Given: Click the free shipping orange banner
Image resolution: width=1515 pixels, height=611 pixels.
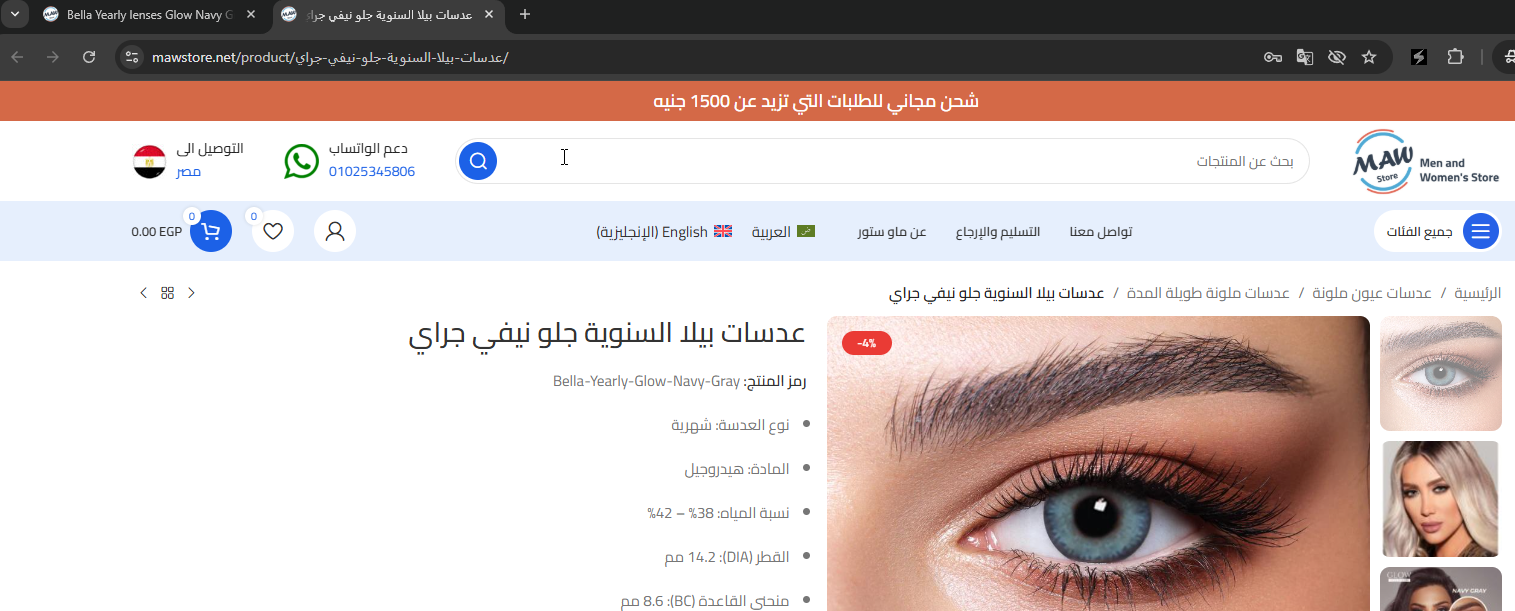Looking at the screenshot, I should [x=757, y=102].
